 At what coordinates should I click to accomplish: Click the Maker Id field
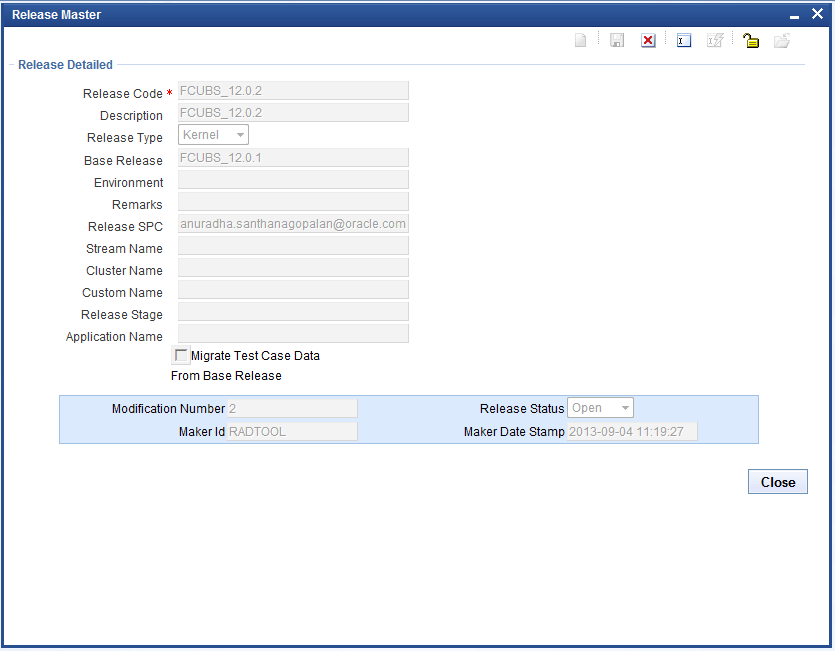(x=292, y=432)
